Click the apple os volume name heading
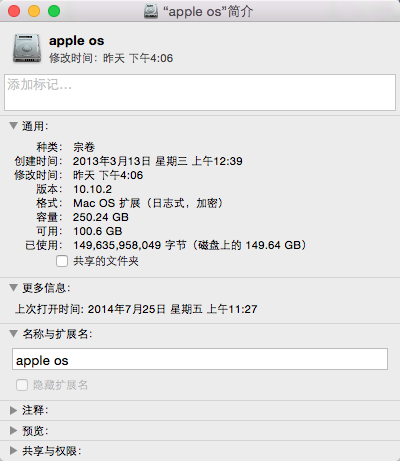 point(77,41)
